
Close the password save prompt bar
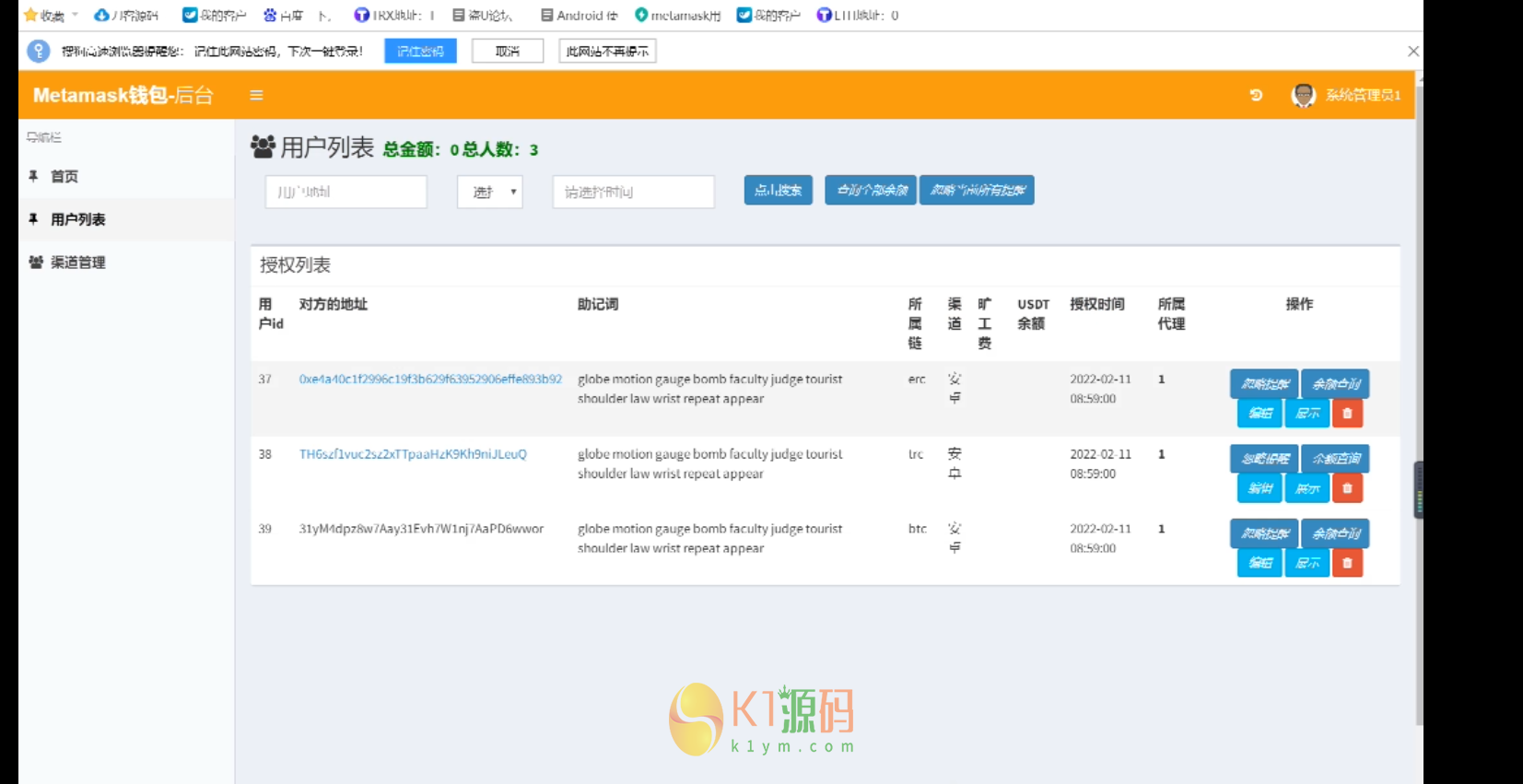point(1412,52)
